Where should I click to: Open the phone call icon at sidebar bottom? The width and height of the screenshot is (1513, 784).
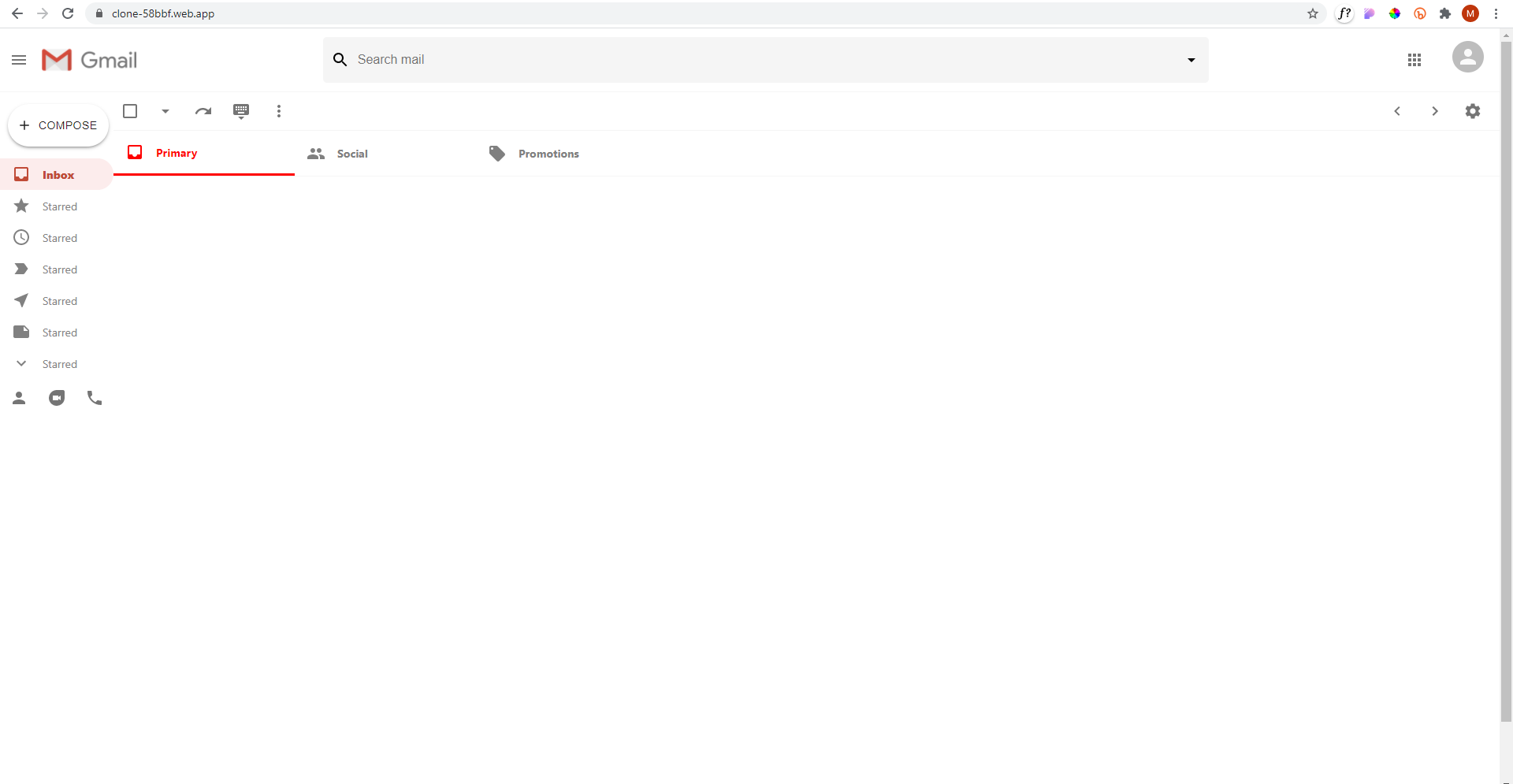click(x=95, y=398)
